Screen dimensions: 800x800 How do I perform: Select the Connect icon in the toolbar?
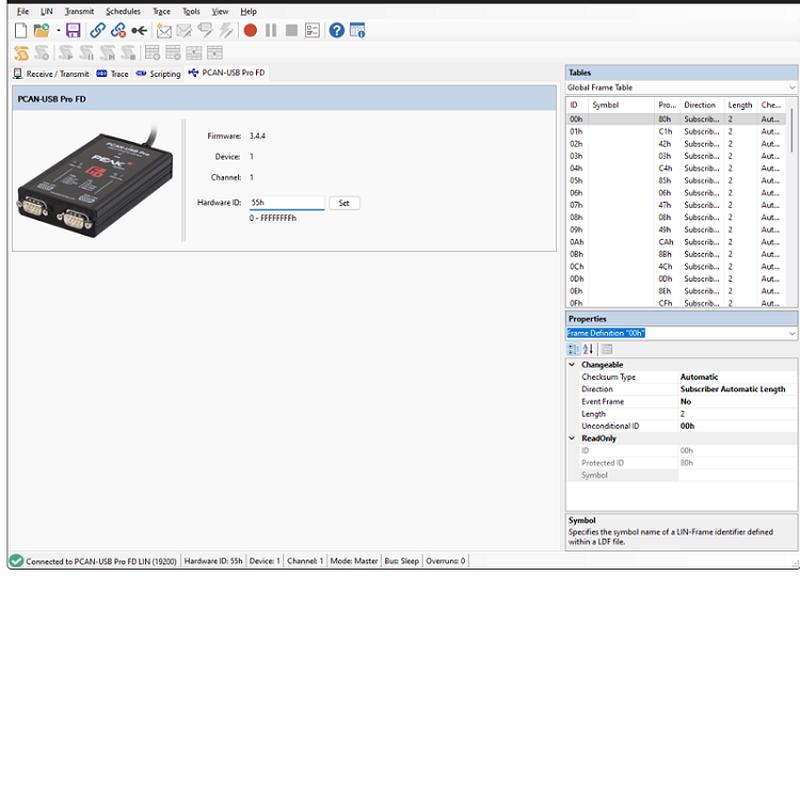tap(96, 30)
